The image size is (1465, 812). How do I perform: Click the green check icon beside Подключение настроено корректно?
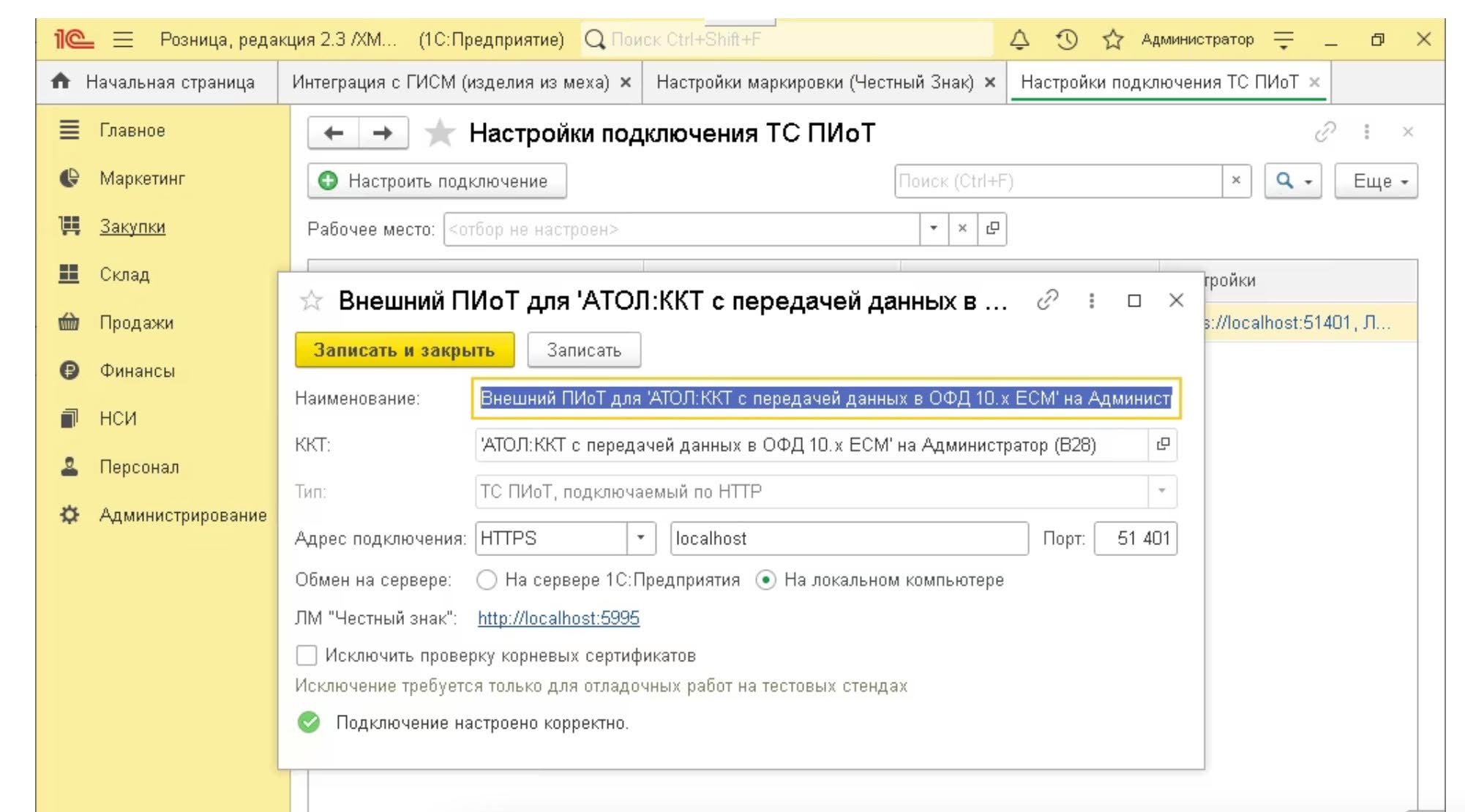309,722
